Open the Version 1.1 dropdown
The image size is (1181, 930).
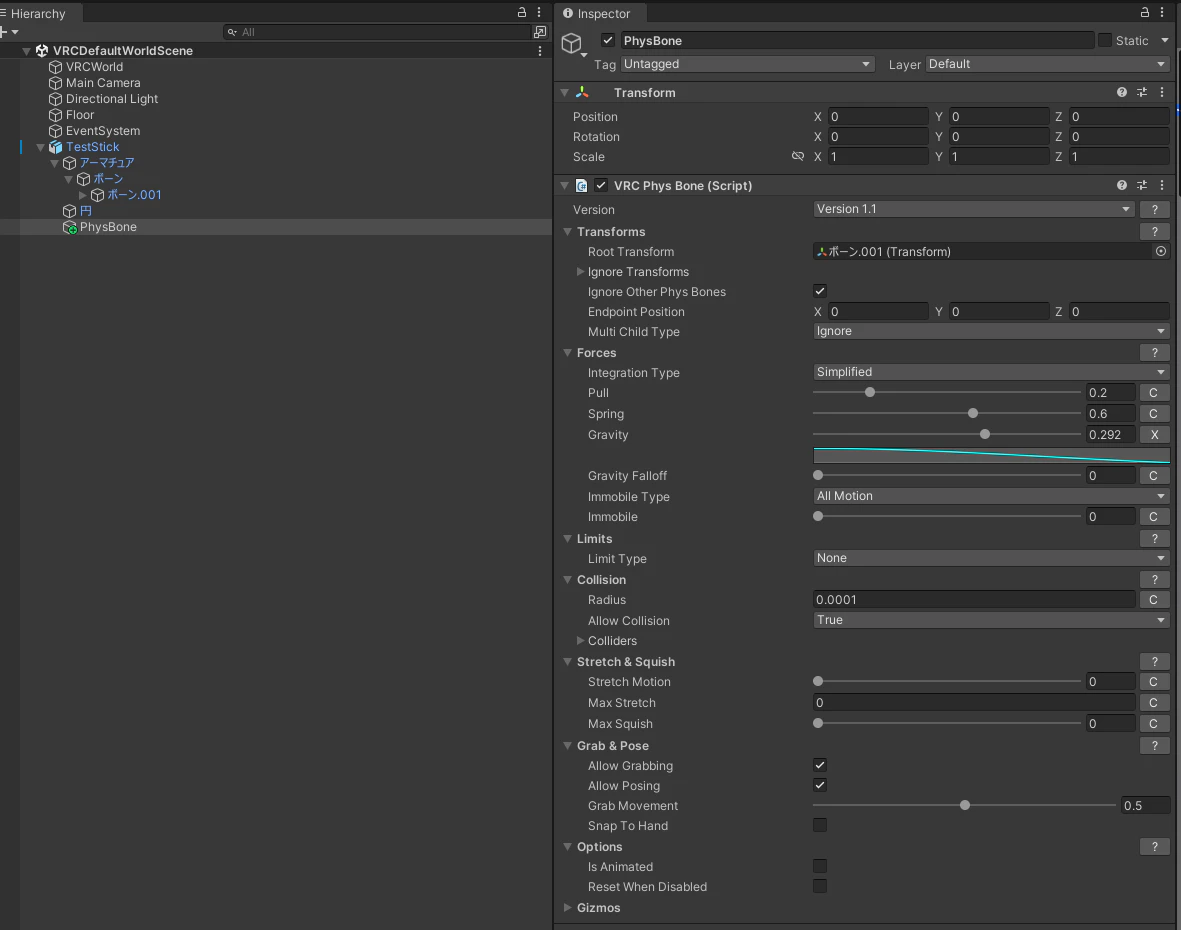click(973, 209)
